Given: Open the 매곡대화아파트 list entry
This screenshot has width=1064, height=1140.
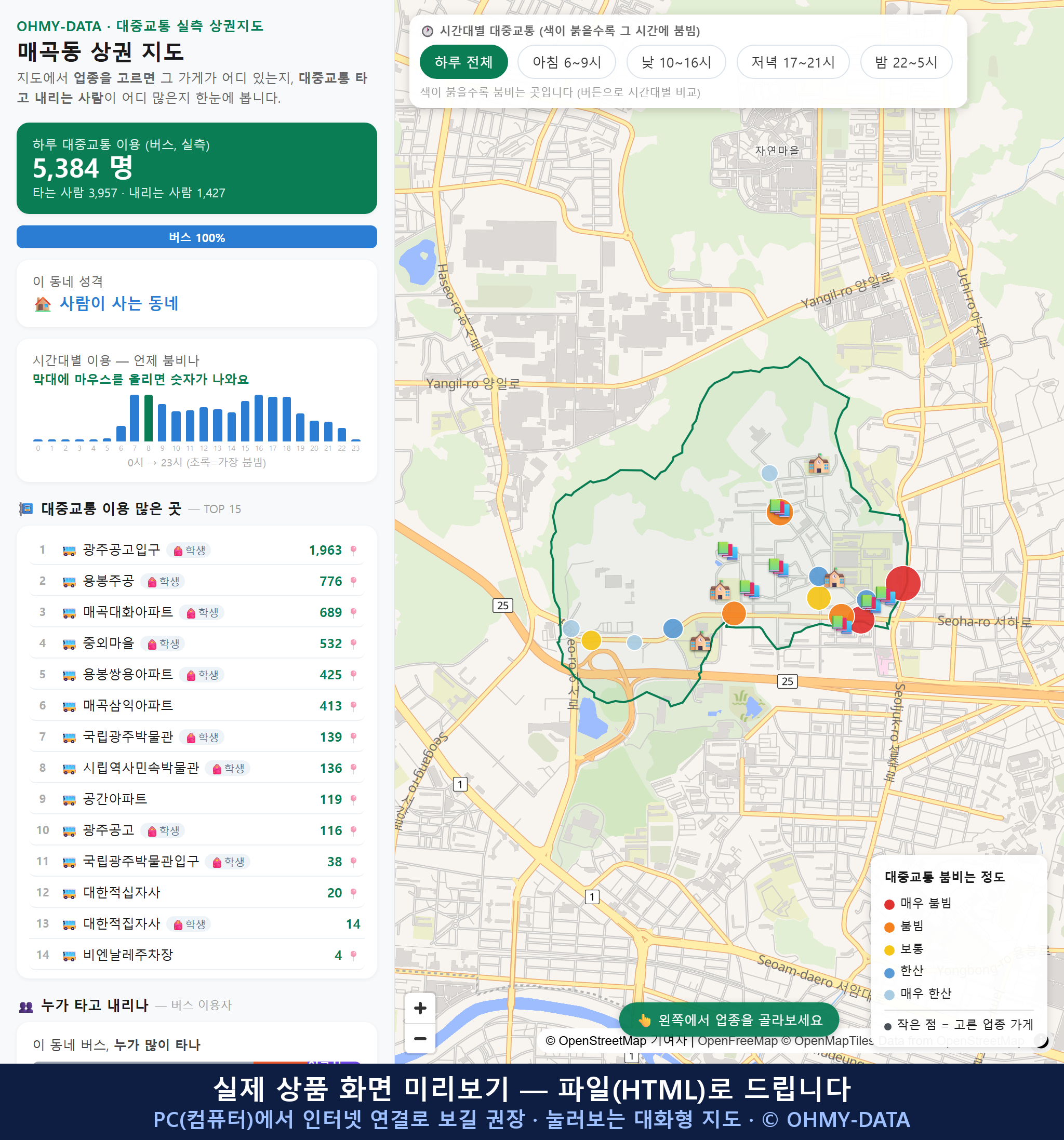Looking at the screenshot, I should (x=197, y=612).
